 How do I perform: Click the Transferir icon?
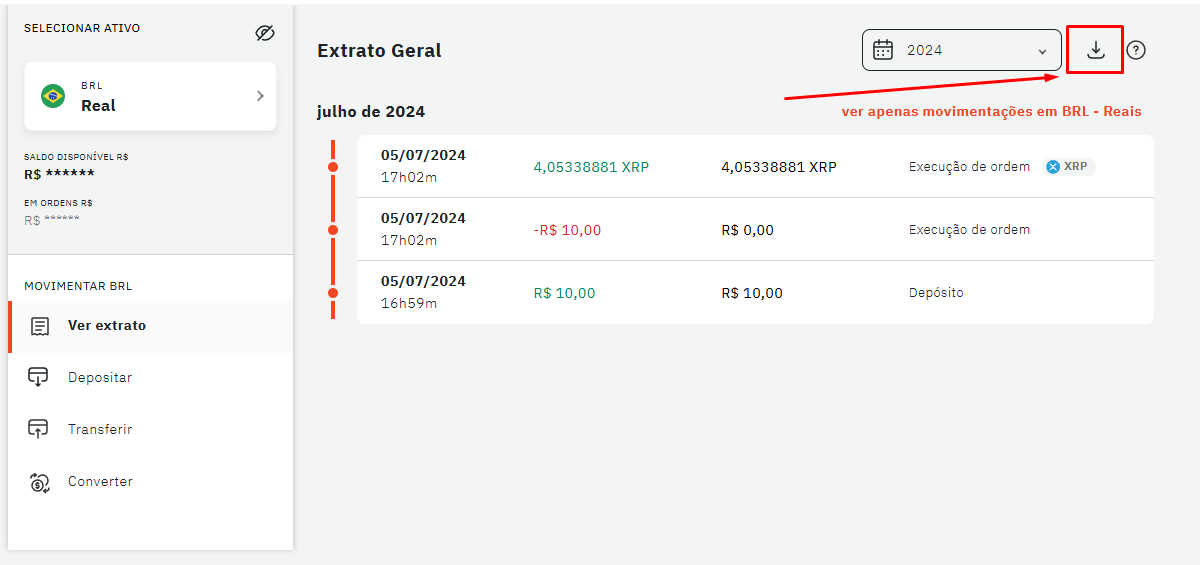point(39,430)
